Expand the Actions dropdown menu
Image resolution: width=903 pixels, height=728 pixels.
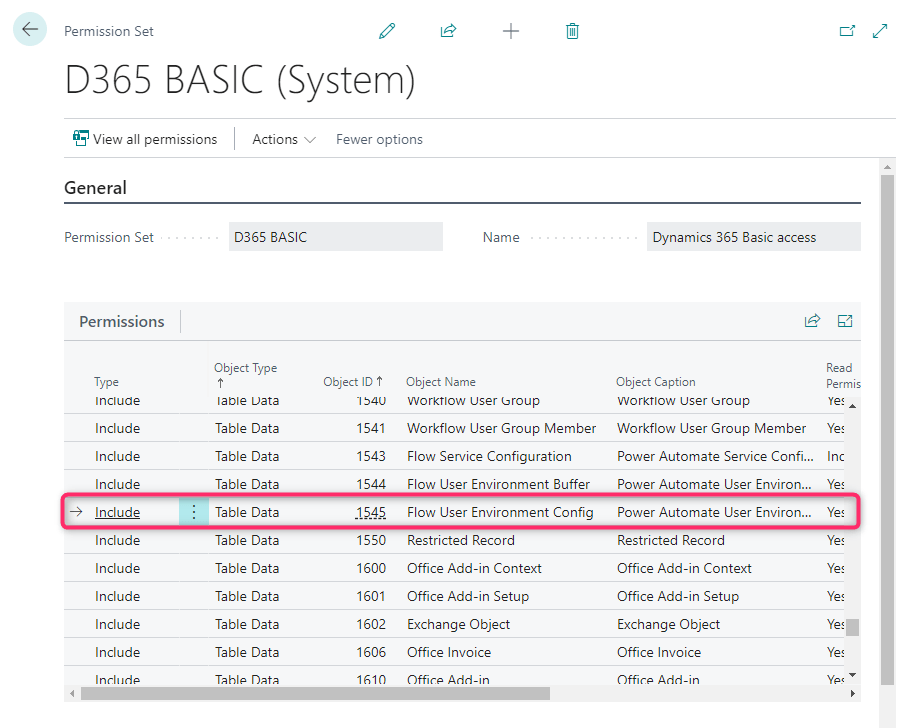[x=283, y=139]
